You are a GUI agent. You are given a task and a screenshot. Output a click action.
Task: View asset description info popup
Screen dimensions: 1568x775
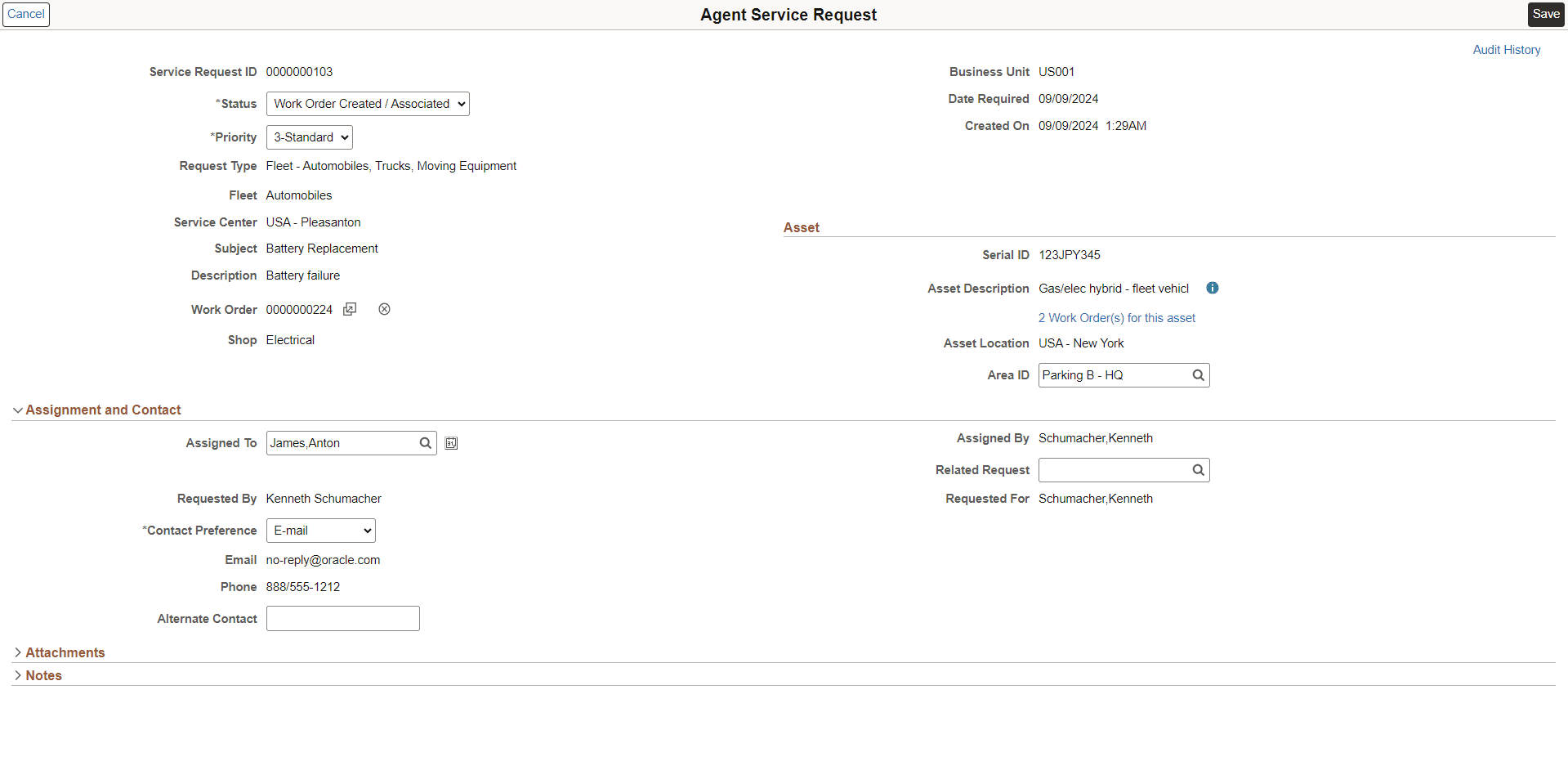coord(1212,288)
